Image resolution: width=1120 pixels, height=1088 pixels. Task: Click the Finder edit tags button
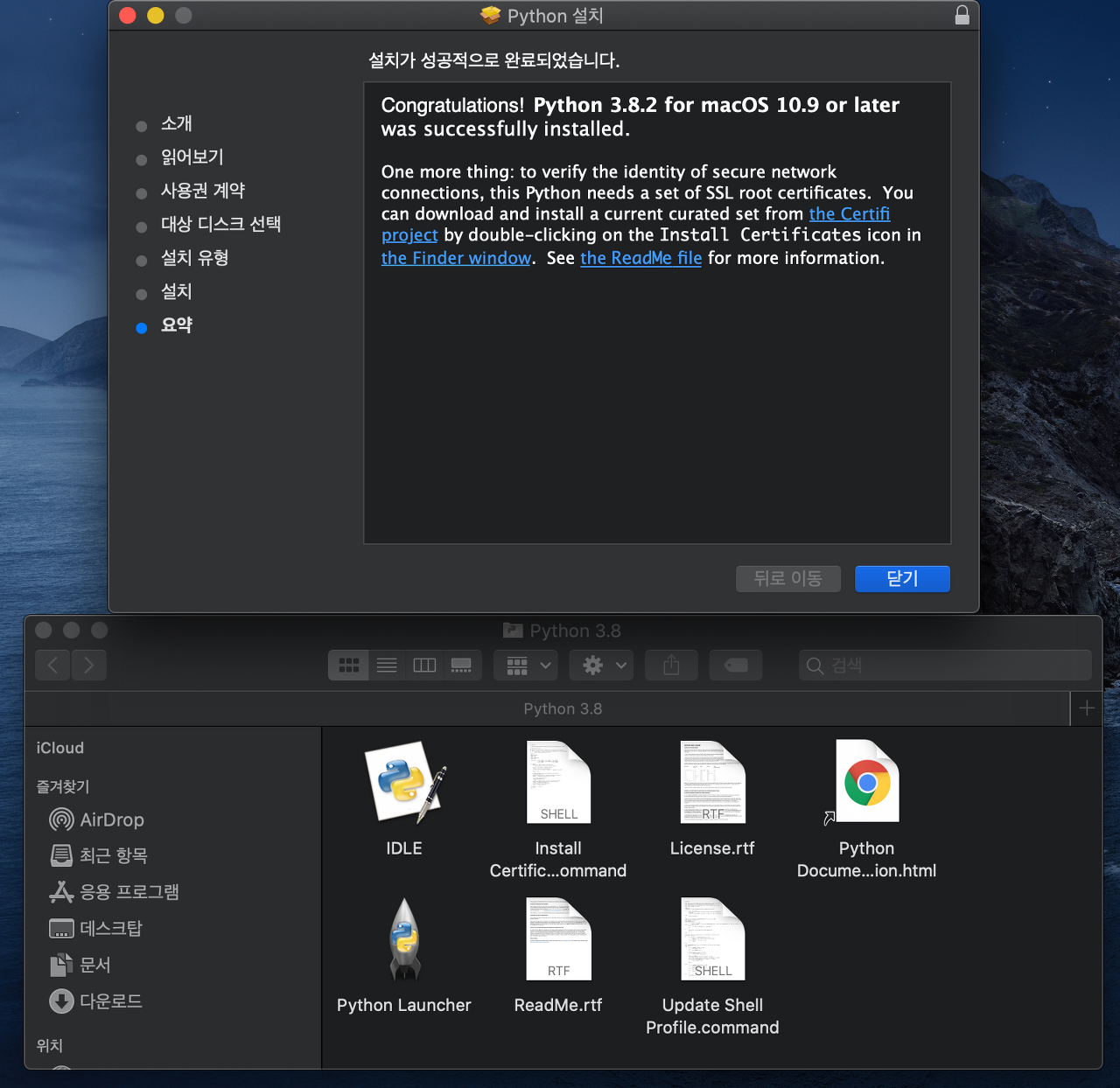(x=736, y=666)
